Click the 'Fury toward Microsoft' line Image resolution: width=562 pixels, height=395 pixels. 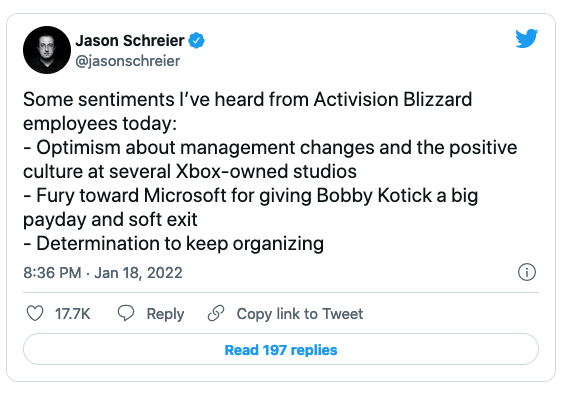pos(251,196)
